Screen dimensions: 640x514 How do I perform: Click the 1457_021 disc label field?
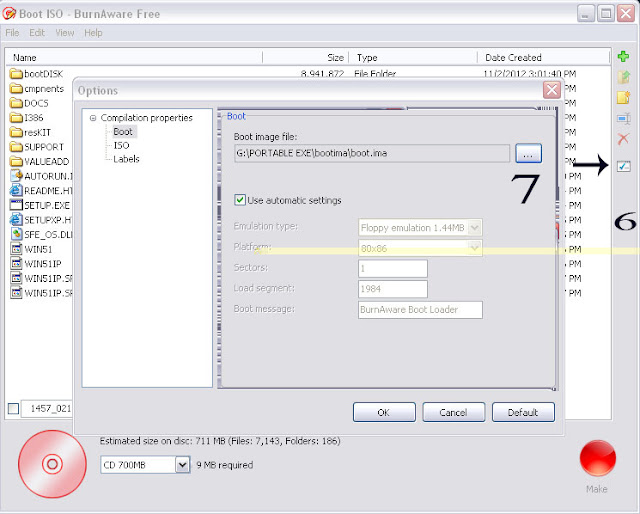coord(47,408)
